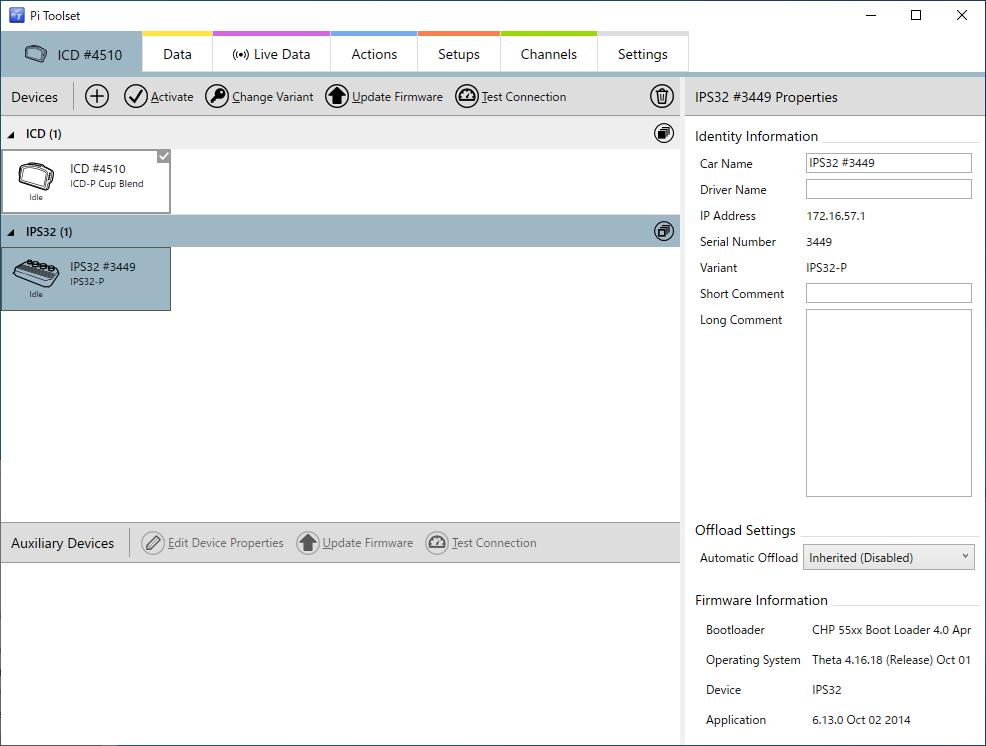Click the Short Comment input field
986x746 pixels.
pyautogui.click(x=889, y=293)
